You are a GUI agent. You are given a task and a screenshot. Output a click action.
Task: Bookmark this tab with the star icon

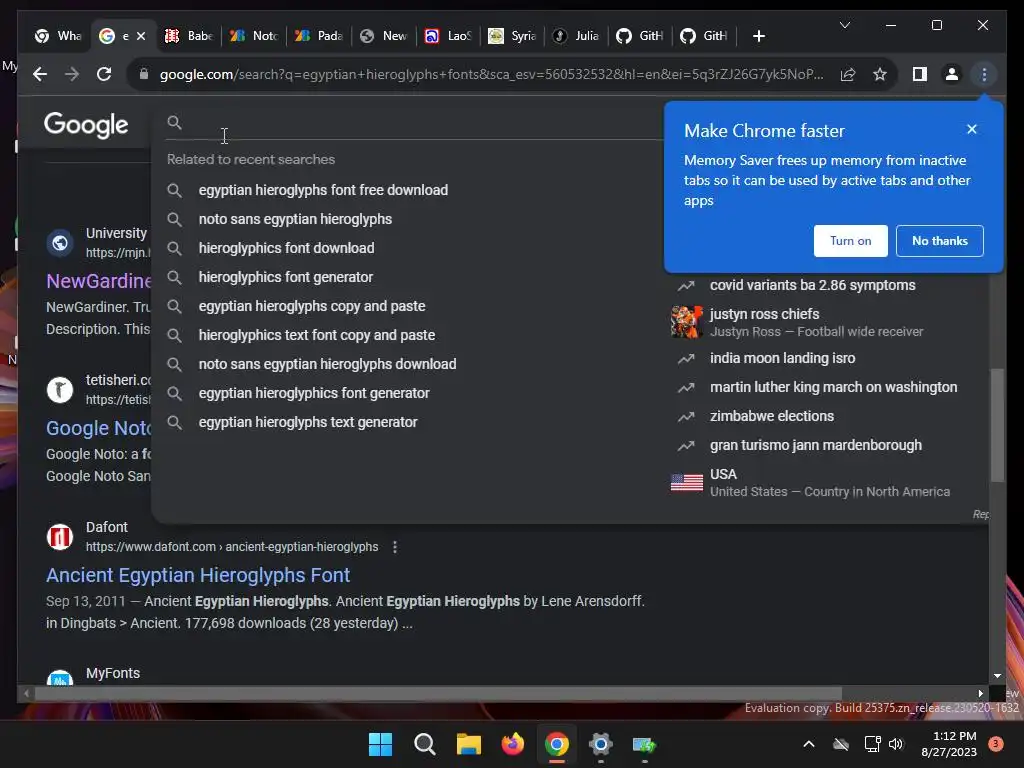pyautogui.click(x=880, y=74)
